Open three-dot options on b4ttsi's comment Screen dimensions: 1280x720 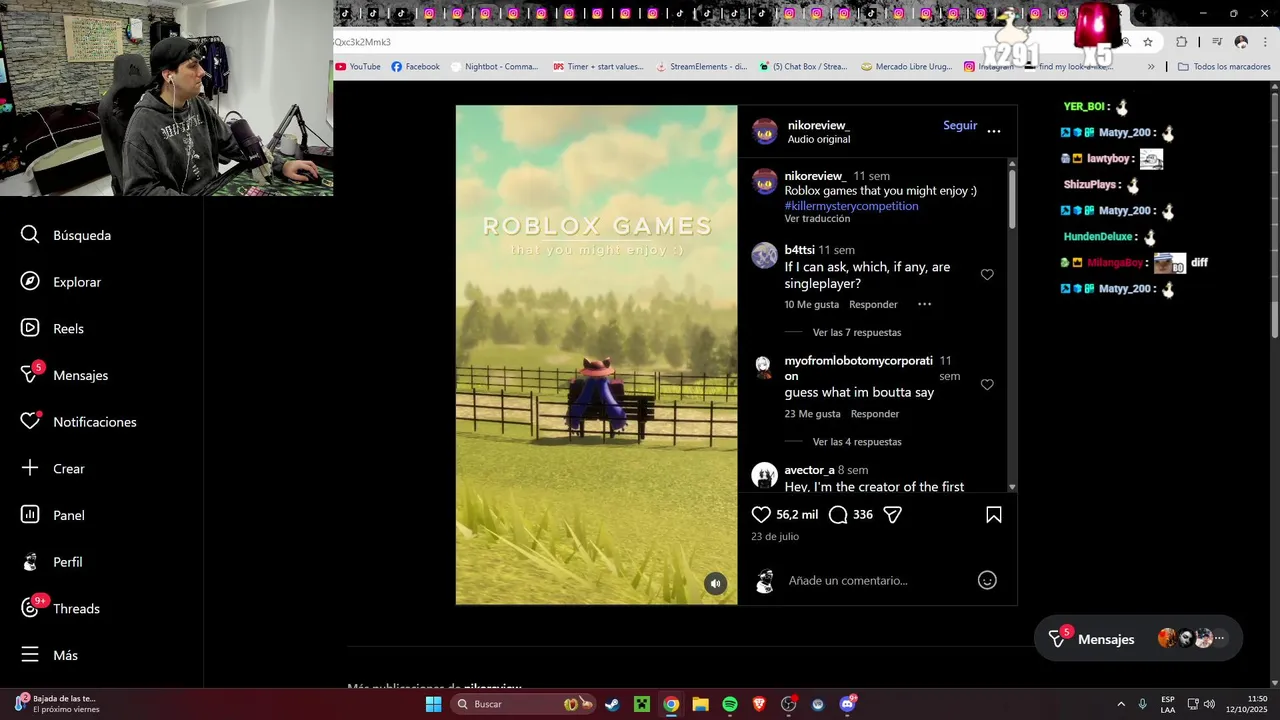(x=924, y=304)
